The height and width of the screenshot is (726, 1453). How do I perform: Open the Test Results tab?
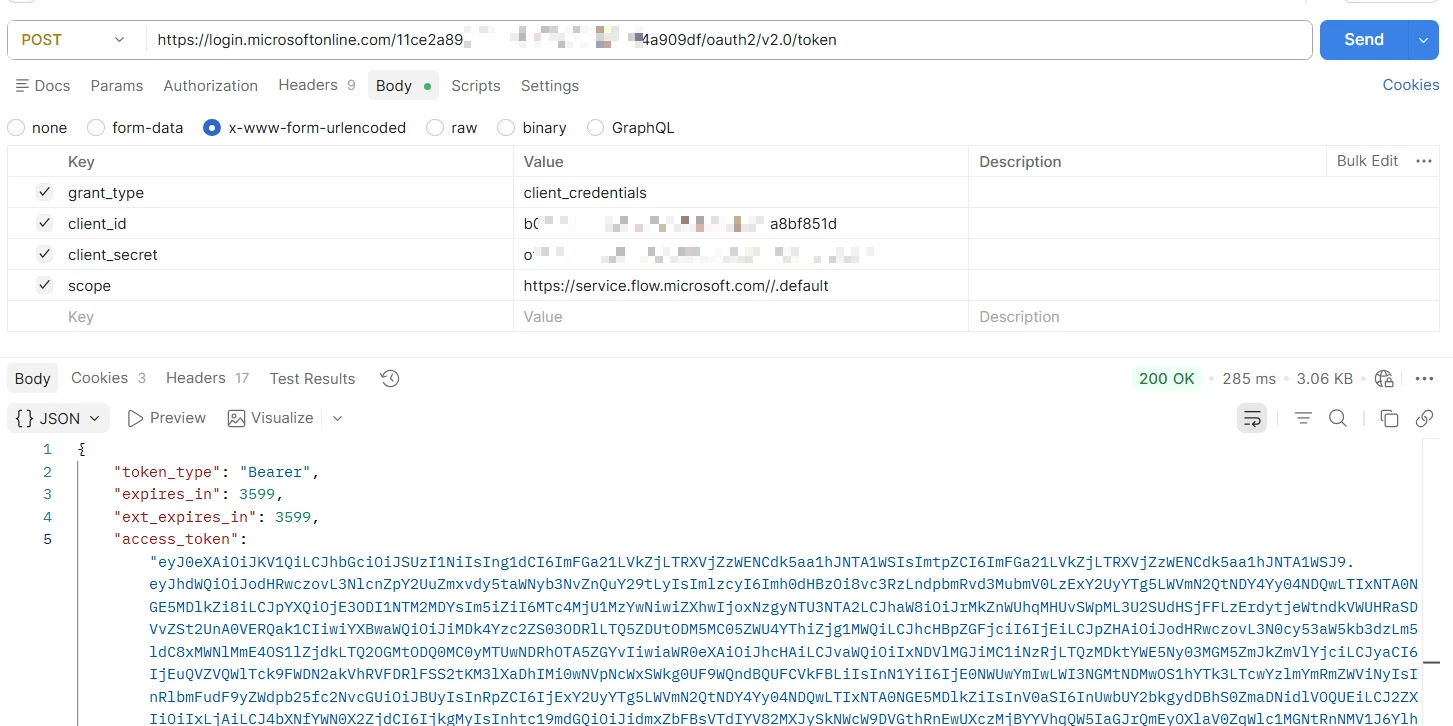point(312,378)
